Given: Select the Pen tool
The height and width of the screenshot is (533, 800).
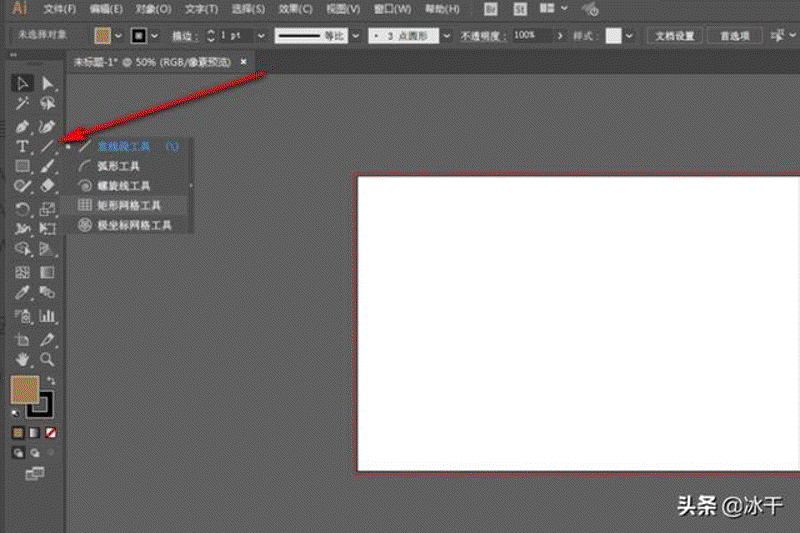Looking at the screenshot, I should click(x=22, y=126).
